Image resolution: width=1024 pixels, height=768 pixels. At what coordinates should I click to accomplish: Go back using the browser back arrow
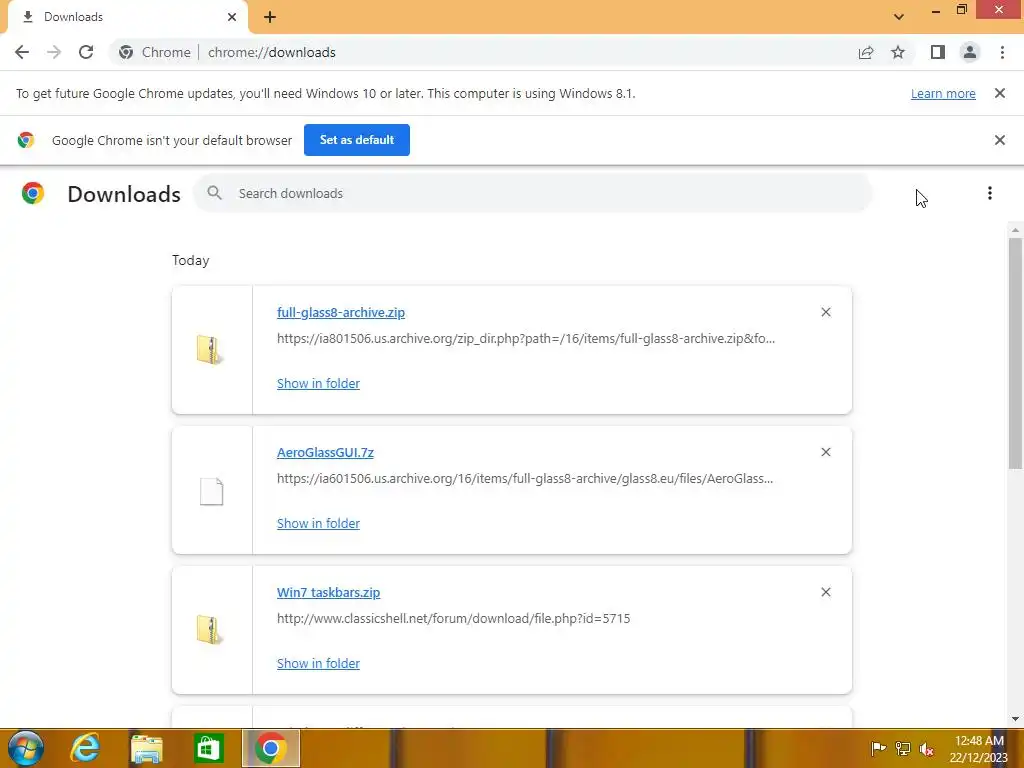[22, 52]
